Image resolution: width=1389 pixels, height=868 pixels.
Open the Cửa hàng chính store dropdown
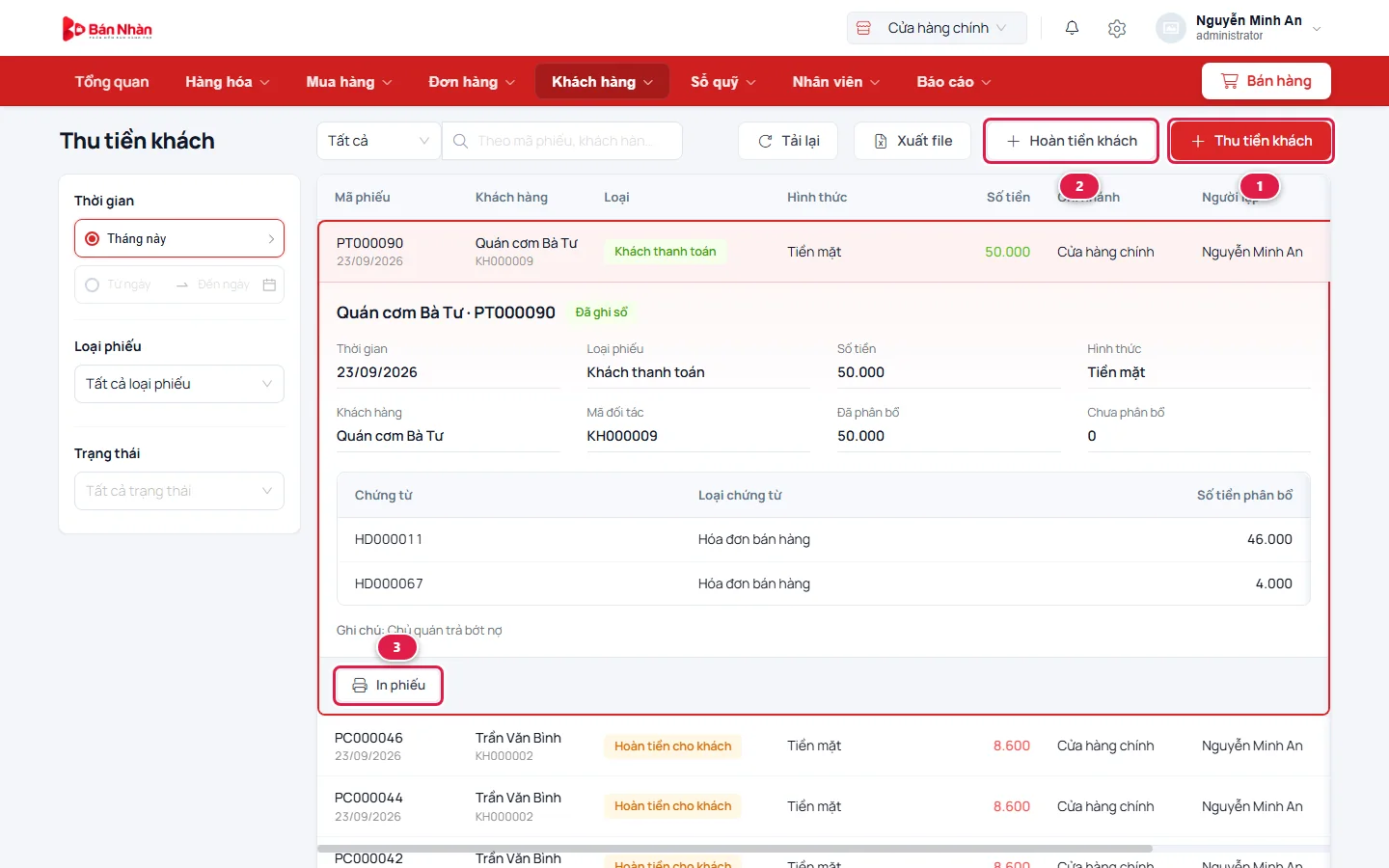pyautogui.click(x=937, y=28)
